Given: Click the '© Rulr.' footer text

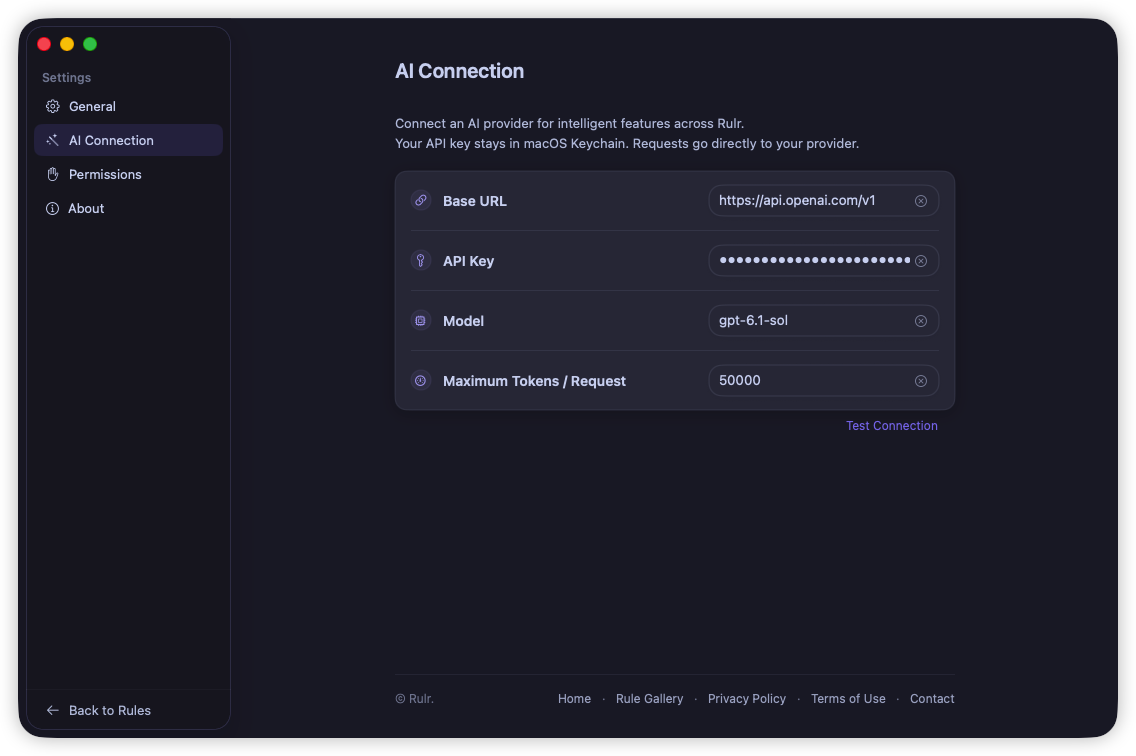Looking at the screenshot, I should pyautogui.click(x=414, y=699).
